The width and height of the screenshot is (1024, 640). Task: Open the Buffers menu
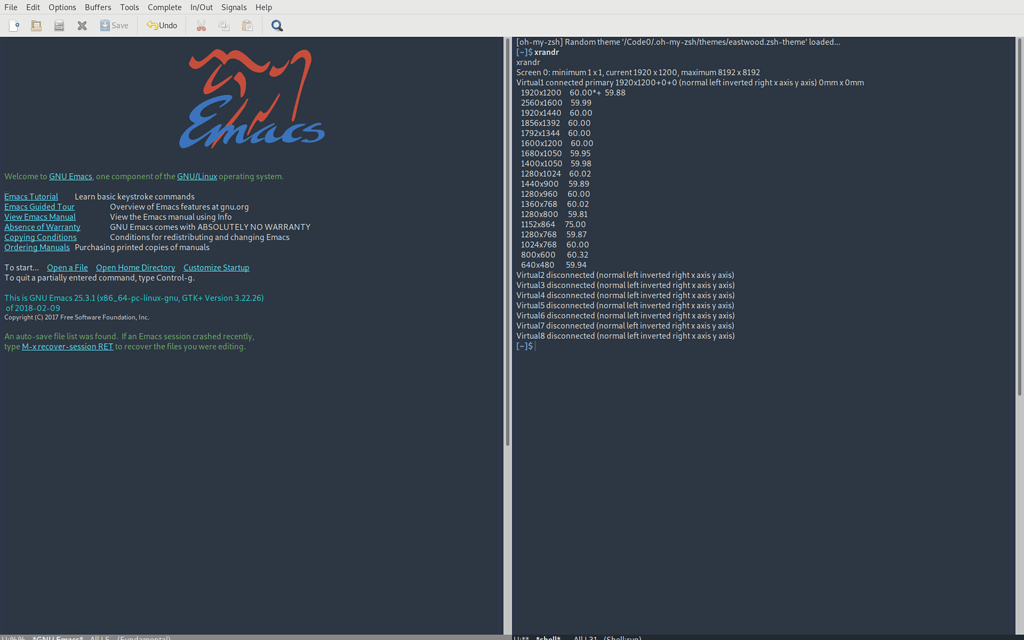click(x=97, y=7)
